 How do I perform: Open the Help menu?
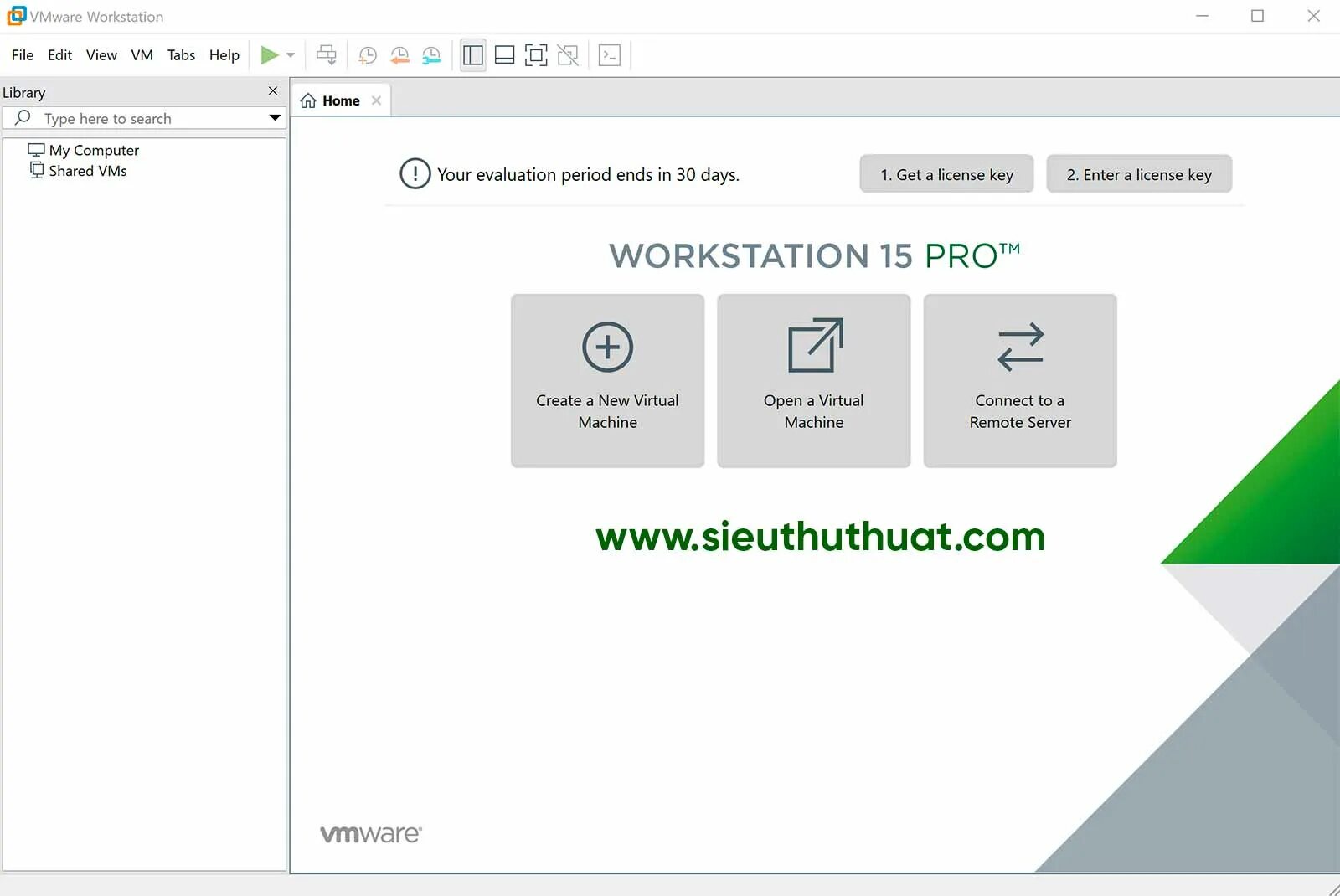point(224,55)
